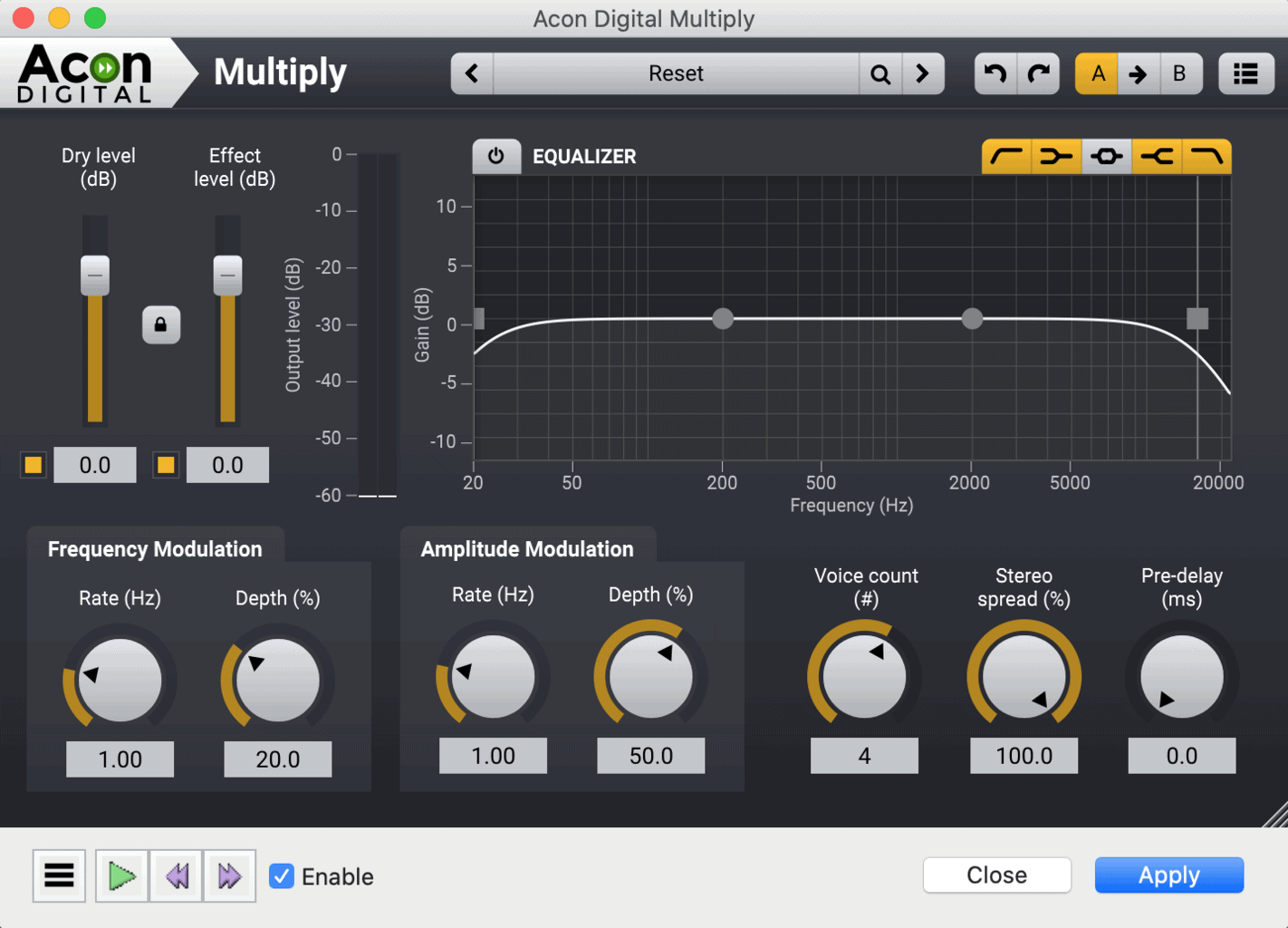Redo the last change
Screen dimensions: 1288x928
(1038, 73)
